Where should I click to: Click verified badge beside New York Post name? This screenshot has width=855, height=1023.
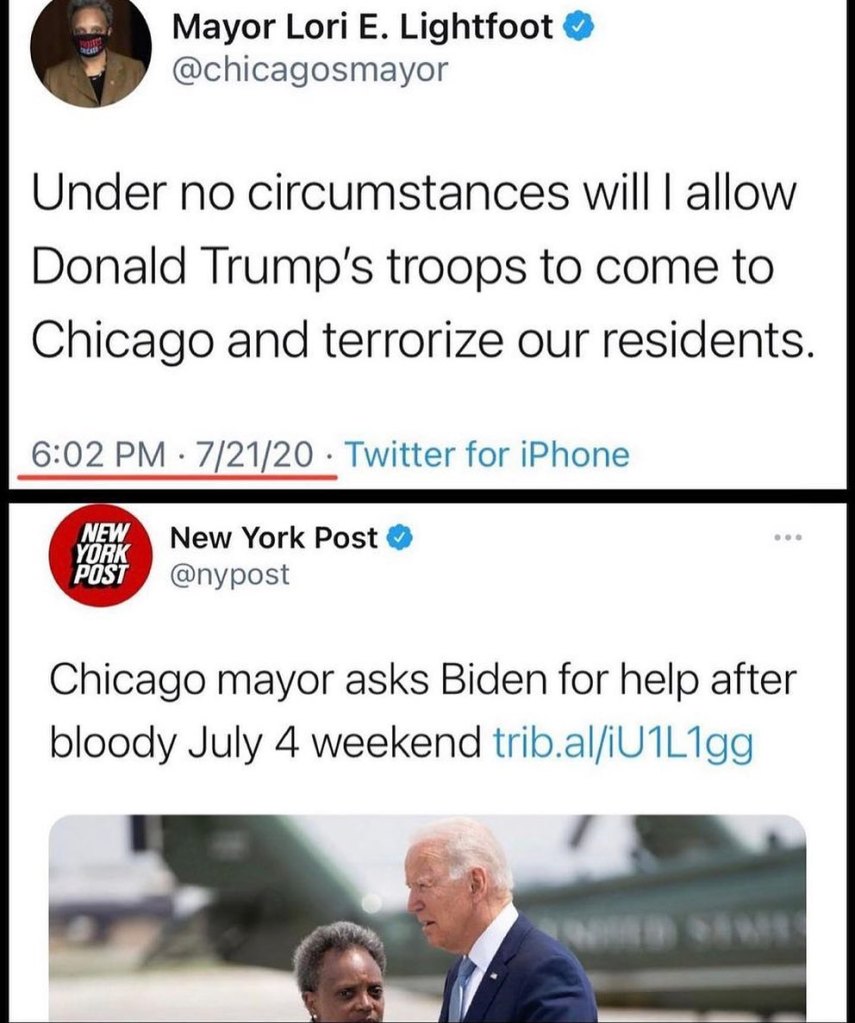[x=400, y=538]
